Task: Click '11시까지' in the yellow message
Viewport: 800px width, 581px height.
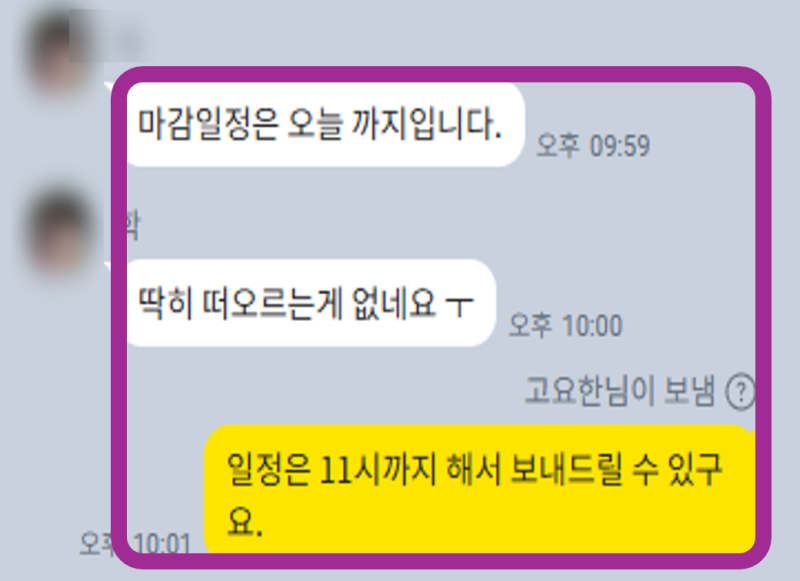Action: tap(378, 468)
